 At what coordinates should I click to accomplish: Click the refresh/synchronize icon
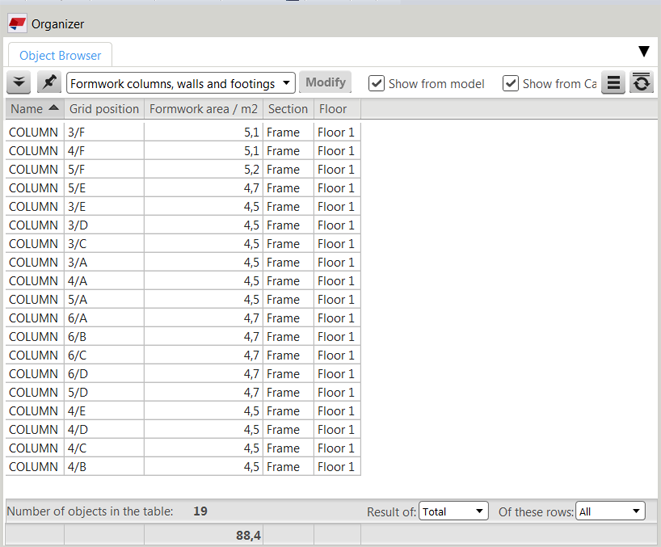[642, 84]
